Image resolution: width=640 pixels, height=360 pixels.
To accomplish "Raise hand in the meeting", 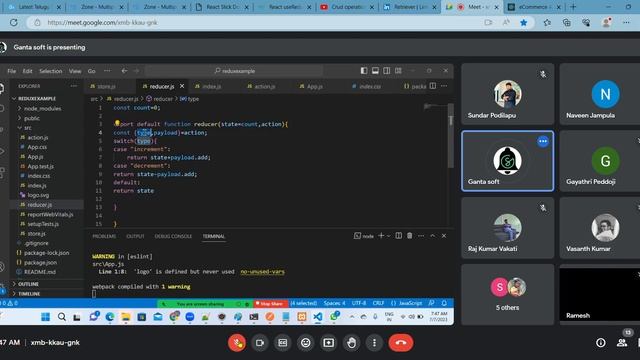I will click(351, 343).
